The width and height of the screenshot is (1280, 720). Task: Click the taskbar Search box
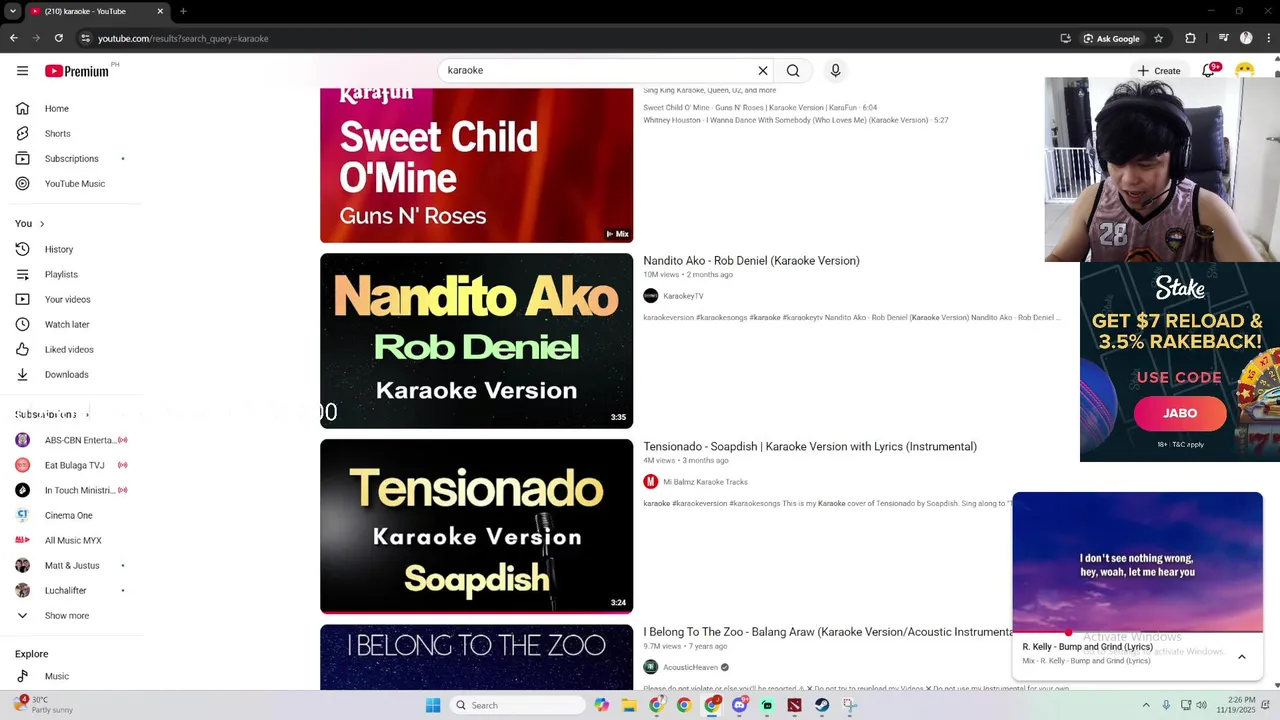517,705
